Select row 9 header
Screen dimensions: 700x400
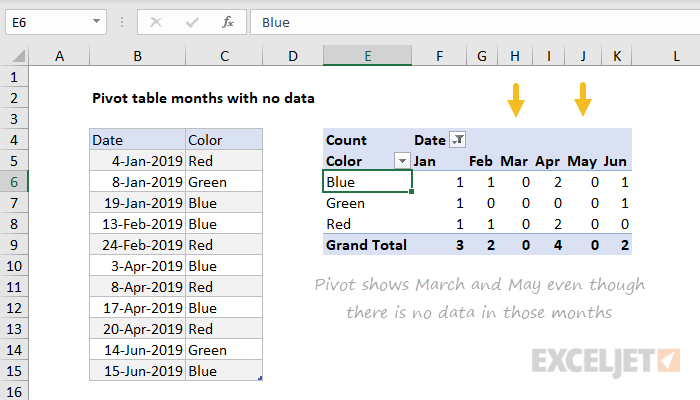tap(14, 245)
